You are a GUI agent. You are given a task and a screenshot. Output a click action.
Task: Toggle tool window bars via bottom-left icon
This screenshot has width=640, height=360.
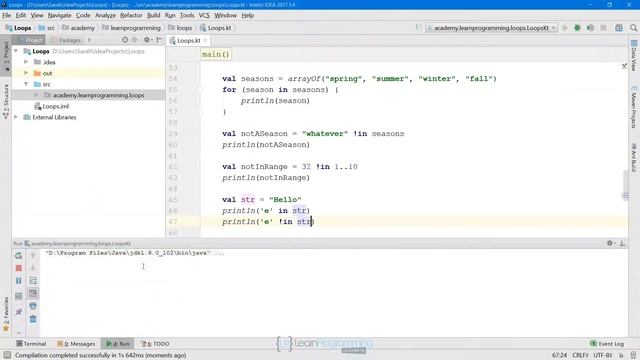(x=7, y=355)
